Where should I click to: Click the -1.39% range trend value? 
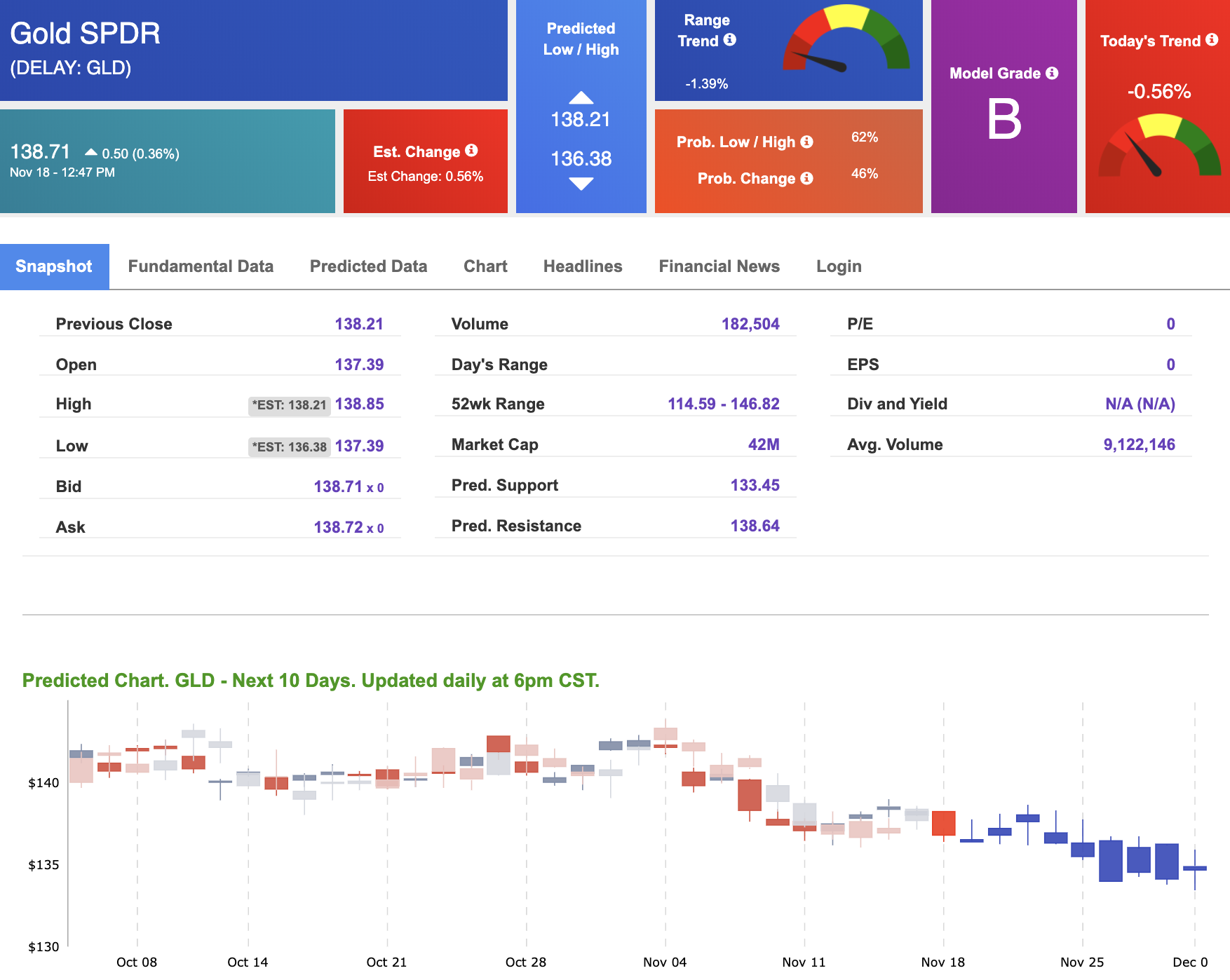tap(706, 84)
